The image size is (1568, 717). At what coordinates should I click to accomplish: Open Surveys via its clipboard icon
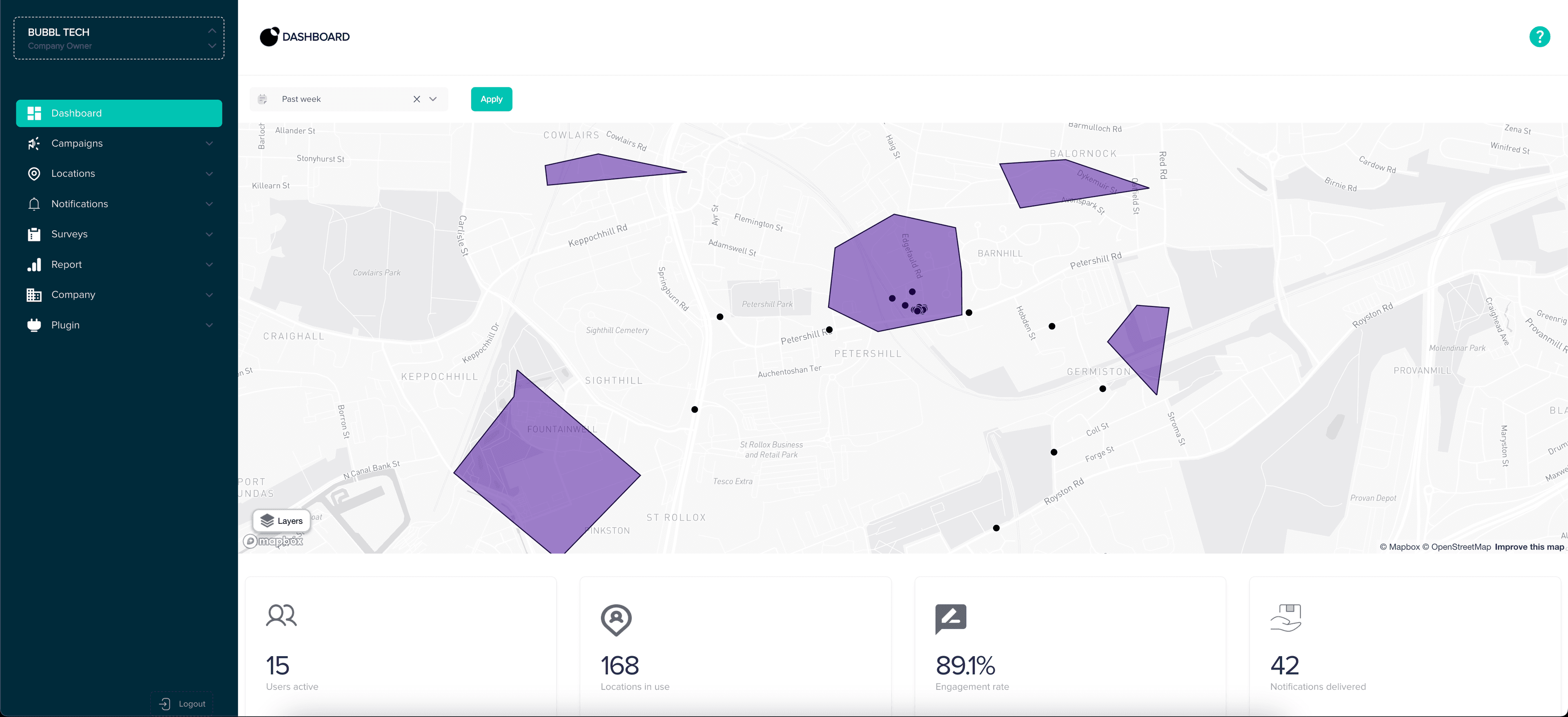(34, 234)
